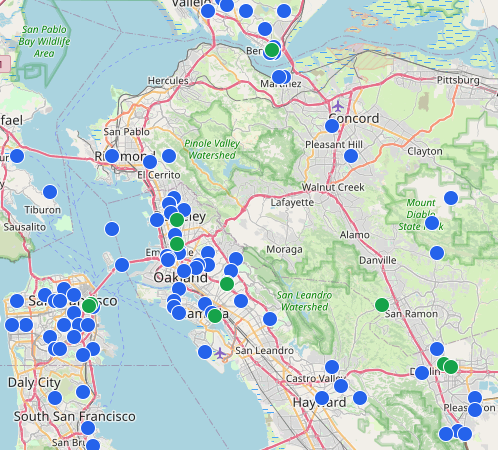Click the Walnut Creek label
This screenshot has height=450, width=498.
pyautogui.click(x=333, y=187)
